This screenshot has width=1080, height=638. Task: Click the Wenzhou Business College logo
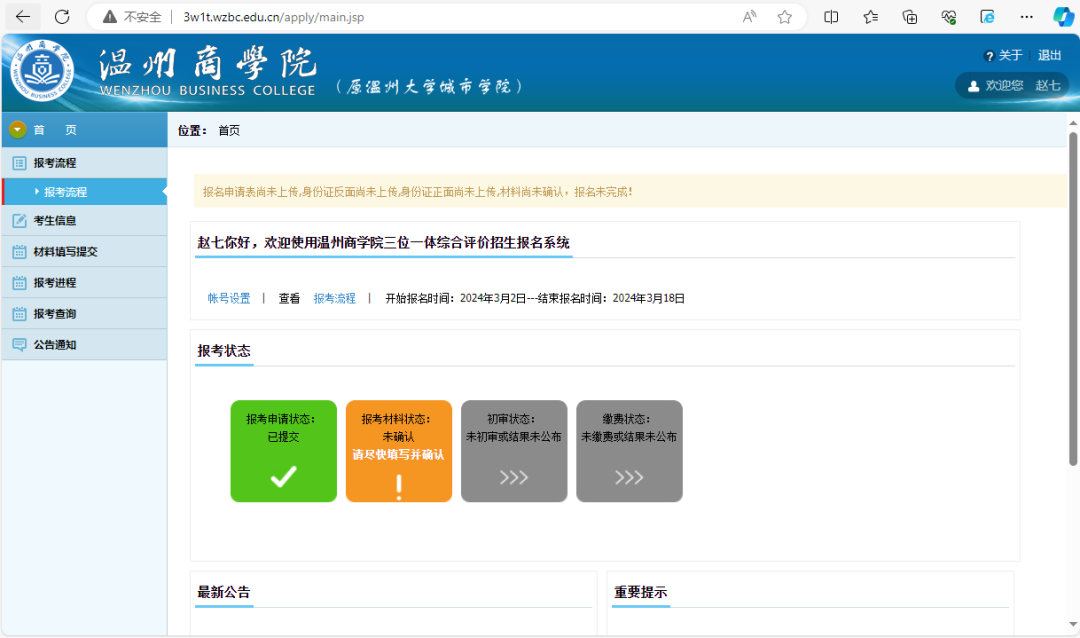pos(42,73)
